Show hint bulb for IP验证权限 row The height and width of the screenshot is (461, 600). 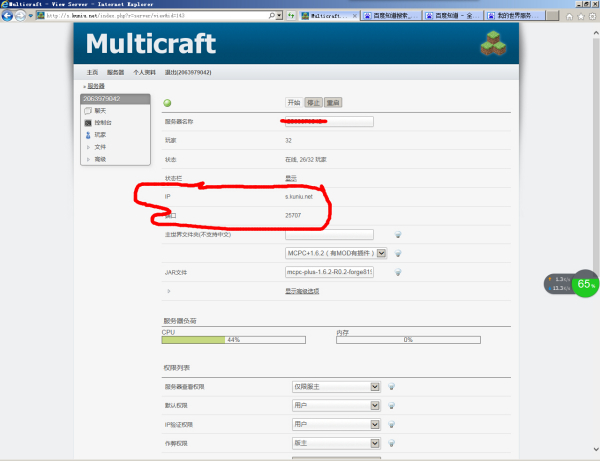391,424
